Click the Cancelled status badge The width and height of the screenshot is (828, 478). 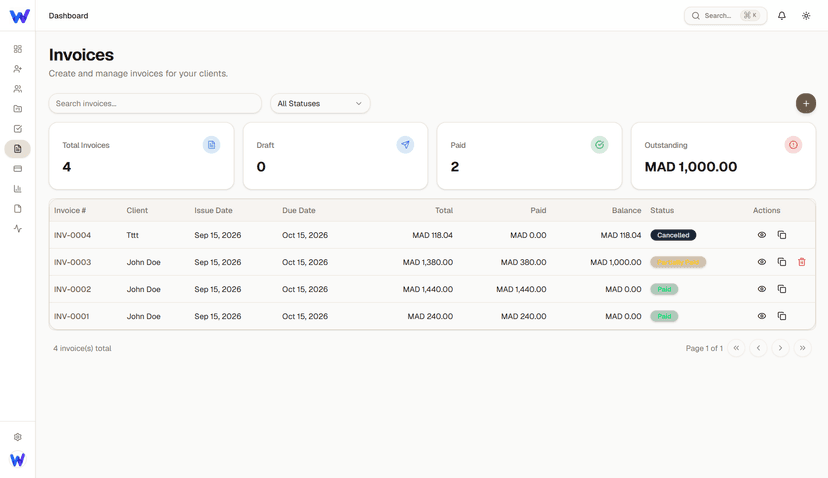[673, 235]
